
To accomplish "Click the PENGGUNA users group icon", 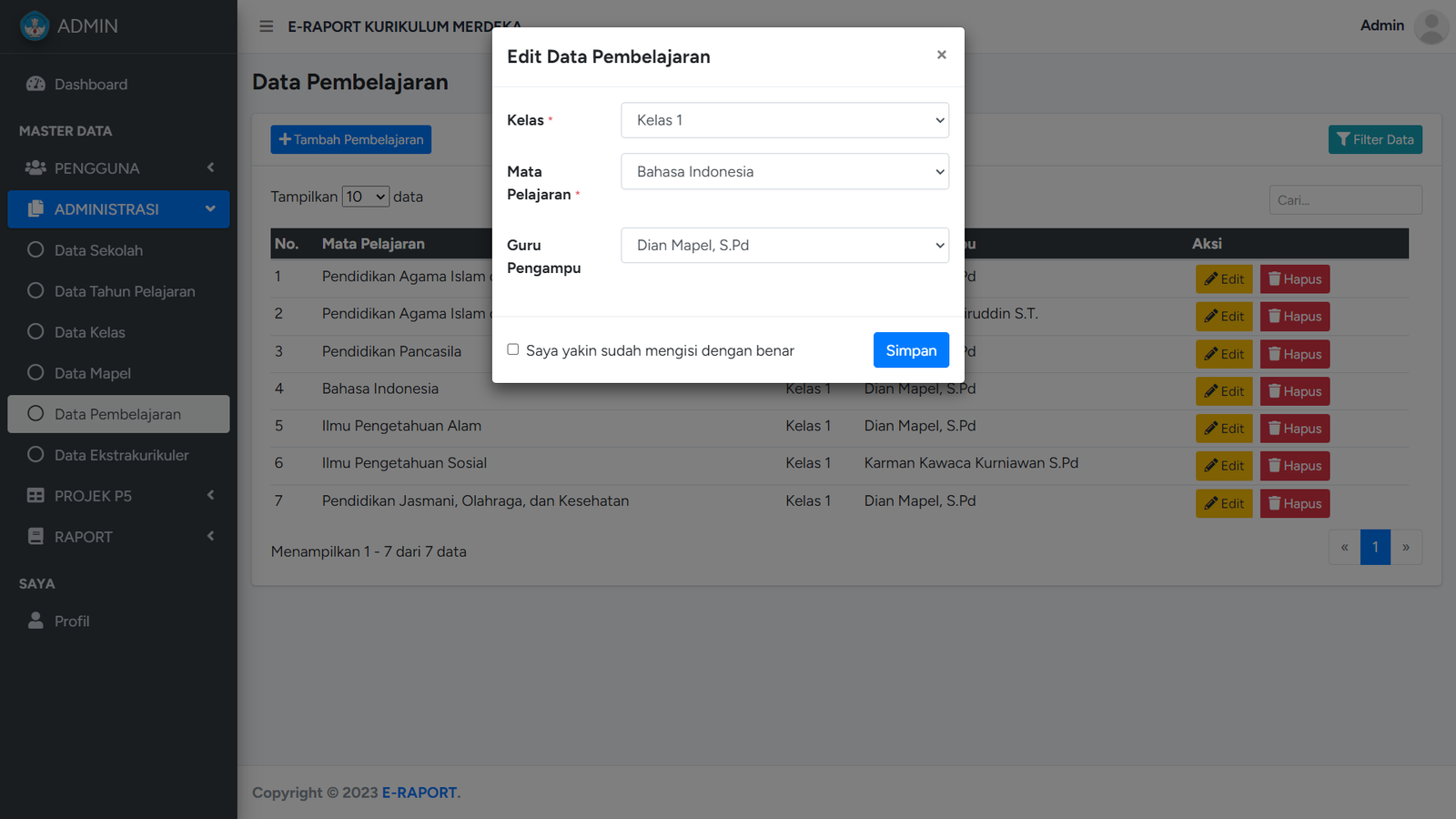I will (x=35, y=167).
